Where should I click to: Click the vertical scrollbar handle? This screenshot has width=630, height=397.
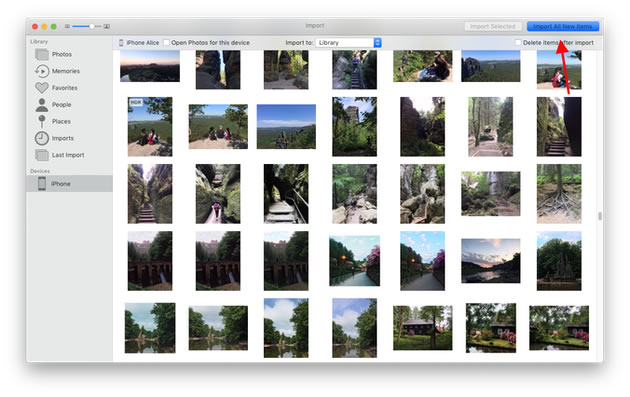tap(599, 216)
